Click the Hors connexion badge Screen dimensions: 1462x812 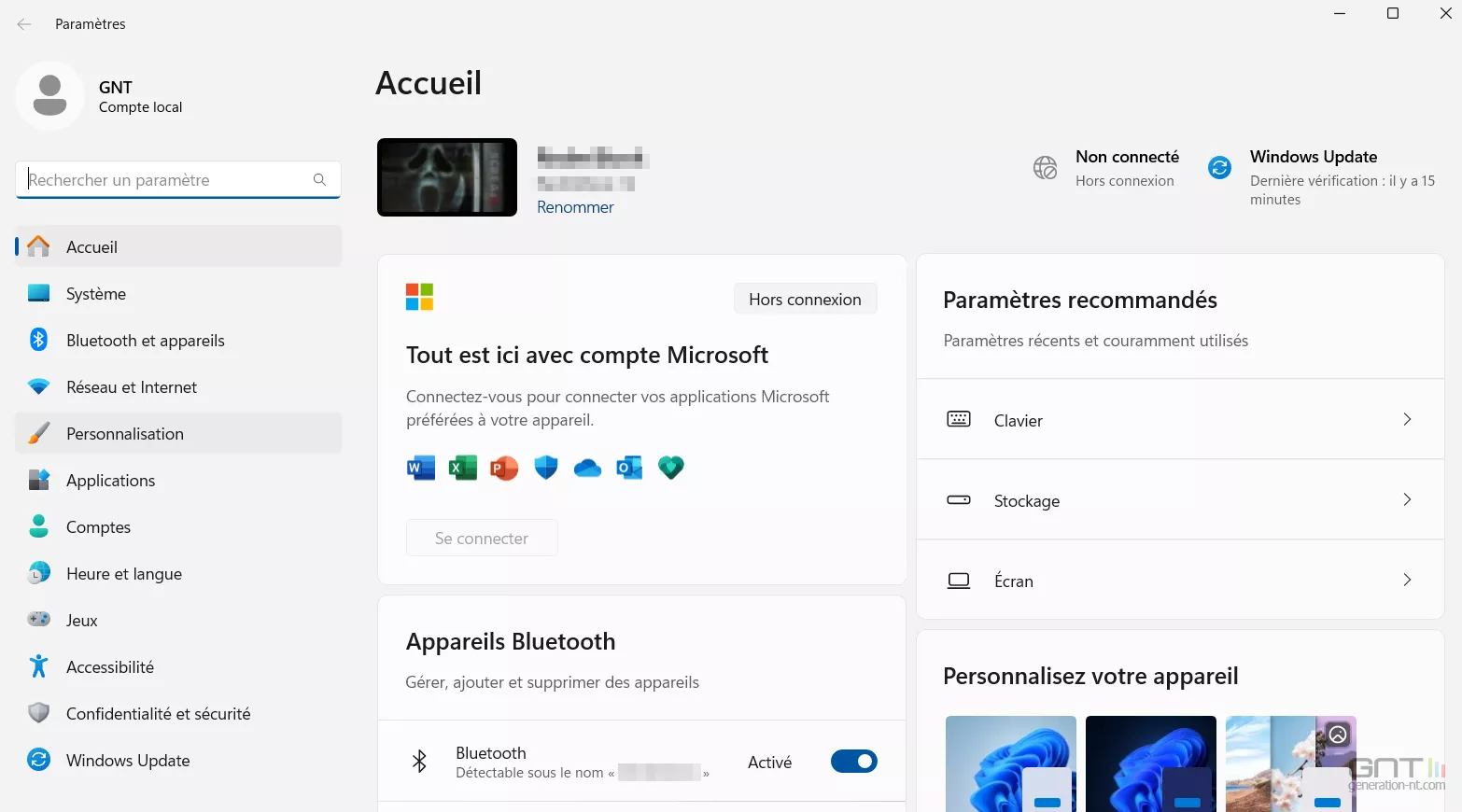[805, 299]
